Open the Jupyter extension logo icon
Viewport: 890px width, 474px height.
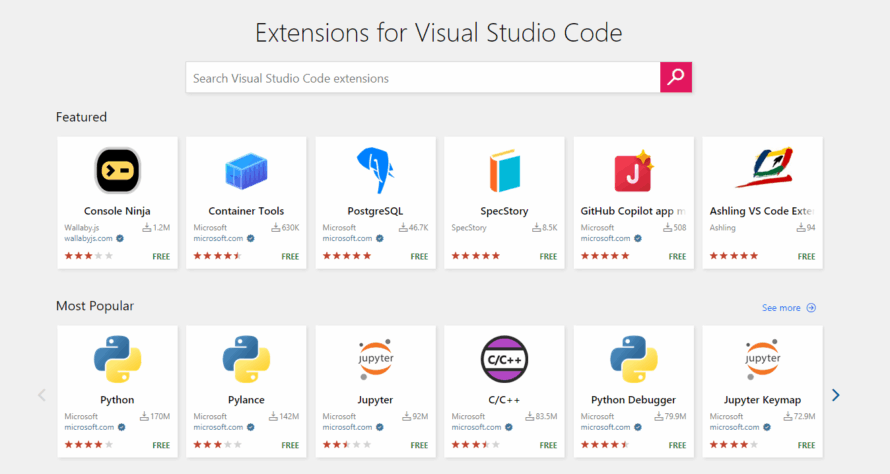pyautogui.click(x=375, y=359)
